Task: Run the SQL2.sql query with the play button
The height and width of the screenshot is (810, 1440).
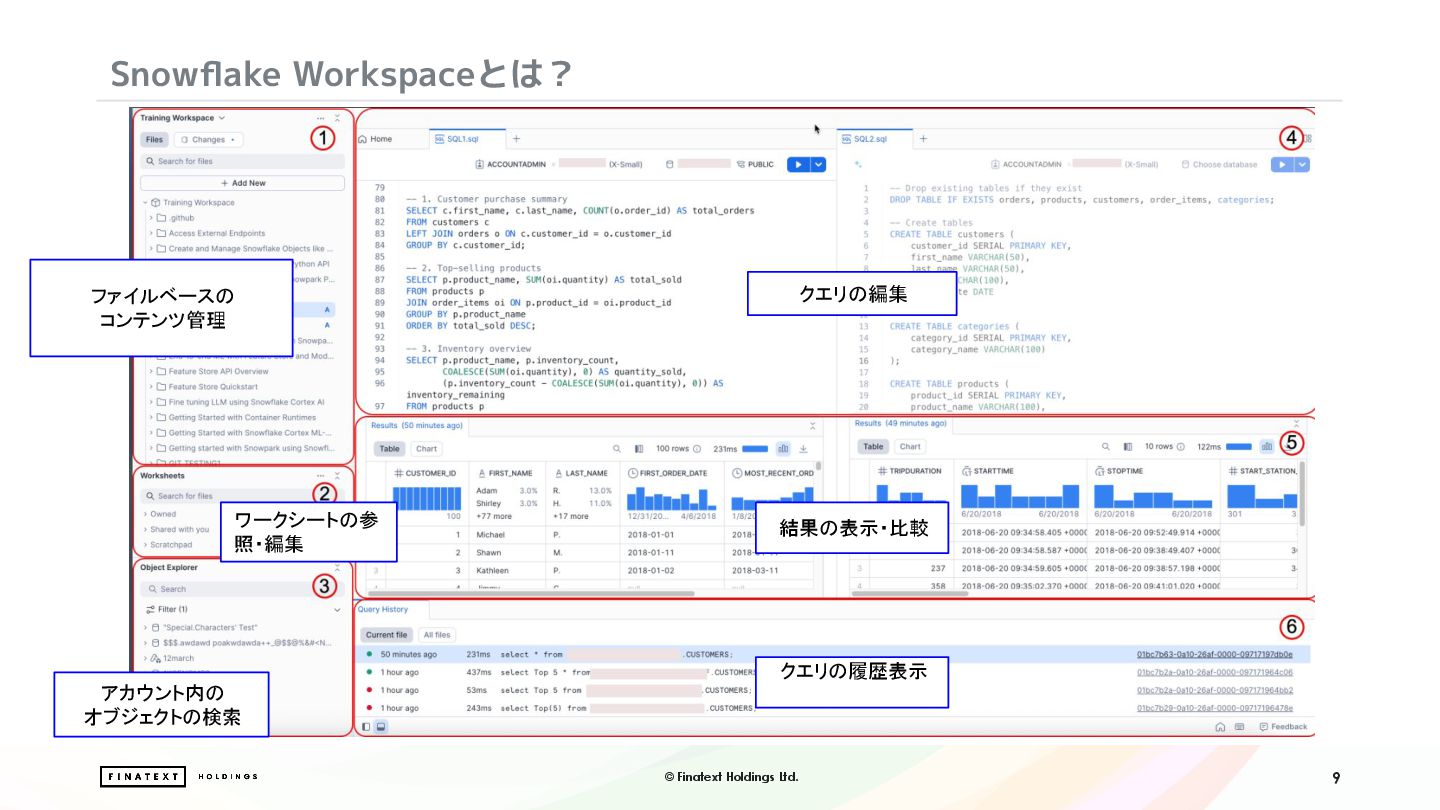Action: click(x=1282, y=164)
